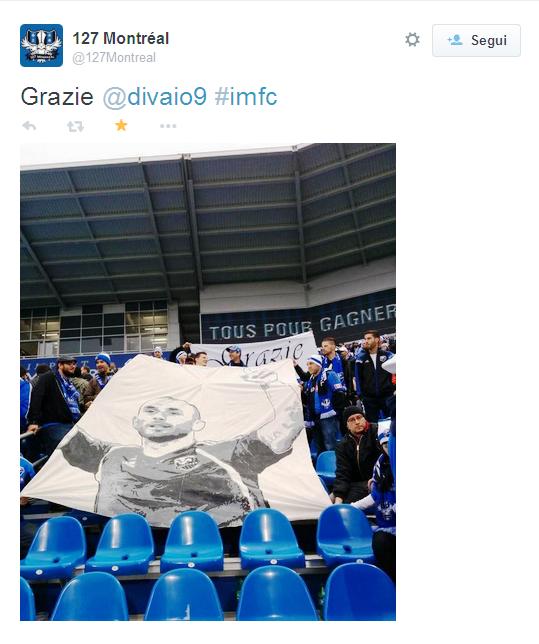
Task: Click the man in black jacket in the photo
Action: tap(356, 454)
